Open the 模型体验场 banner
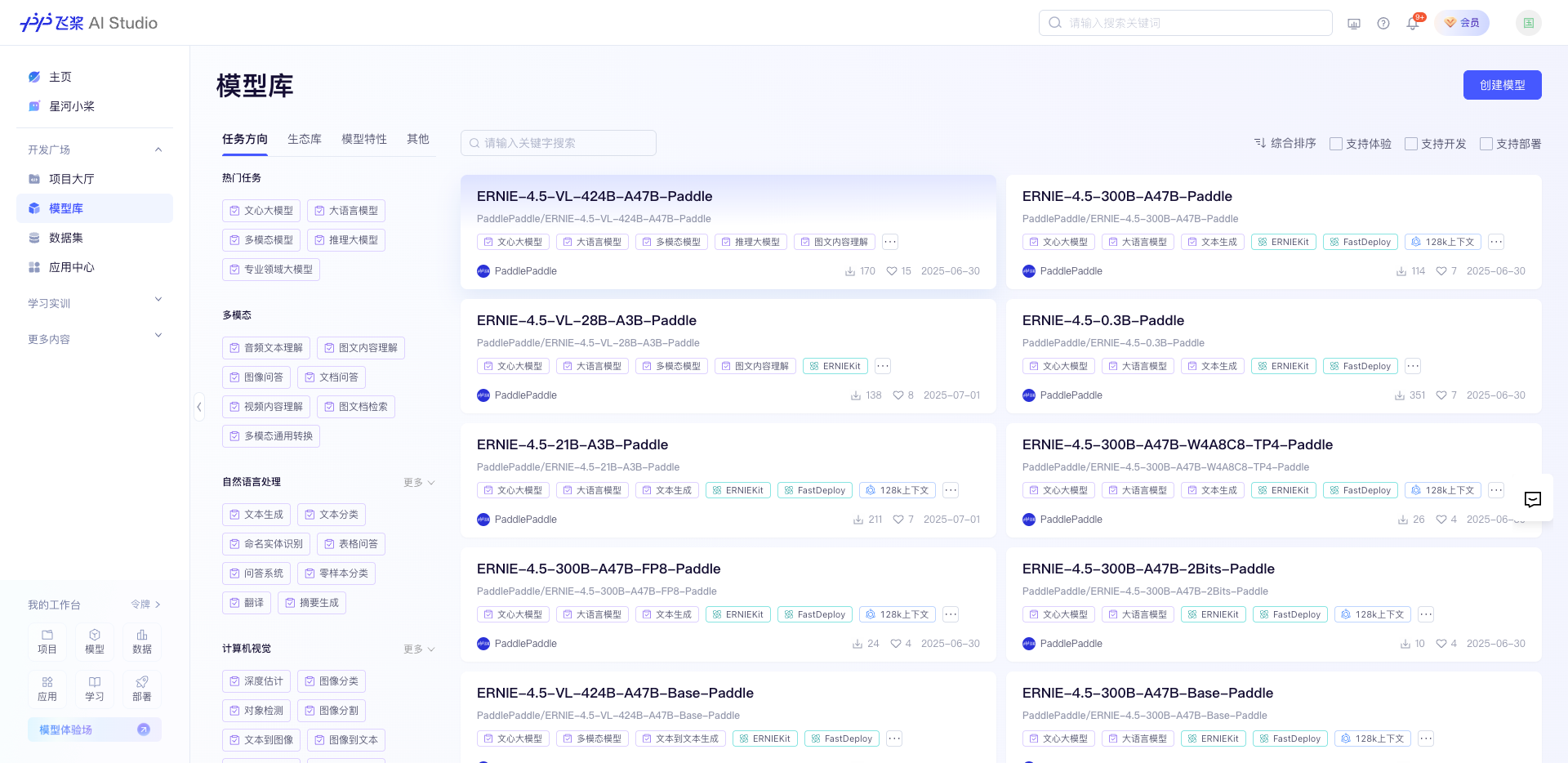Screen dimensions: 1568x763 coord(95,730)
